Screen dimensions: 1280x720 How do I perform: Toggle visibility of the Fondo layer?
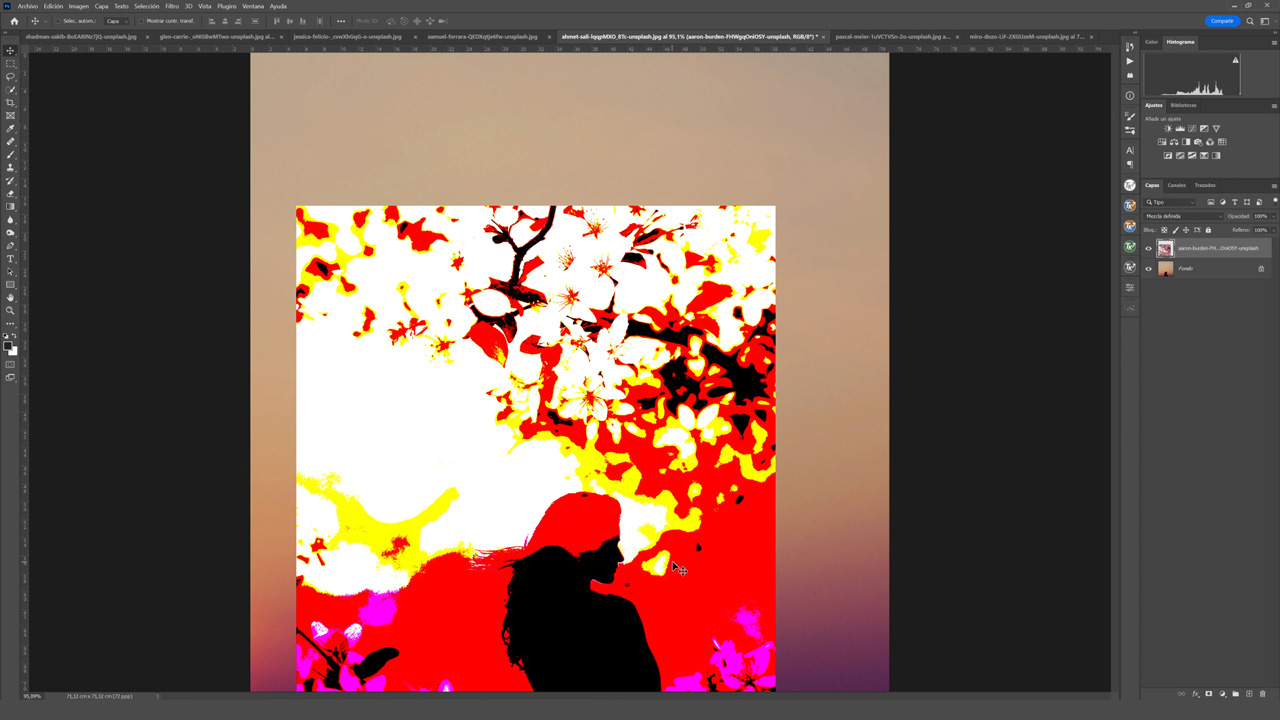[x=1148, y=268]
